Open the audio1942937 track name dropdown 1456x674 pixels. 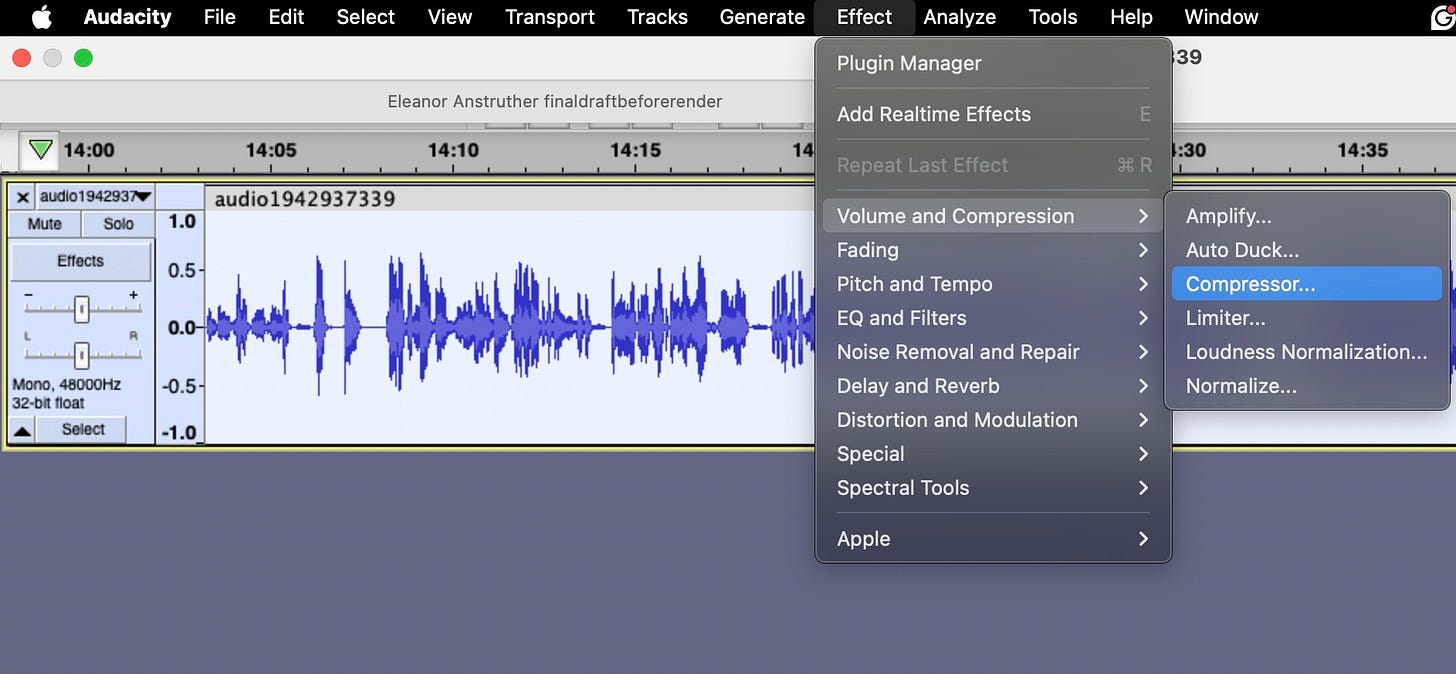tap(94, 197)
